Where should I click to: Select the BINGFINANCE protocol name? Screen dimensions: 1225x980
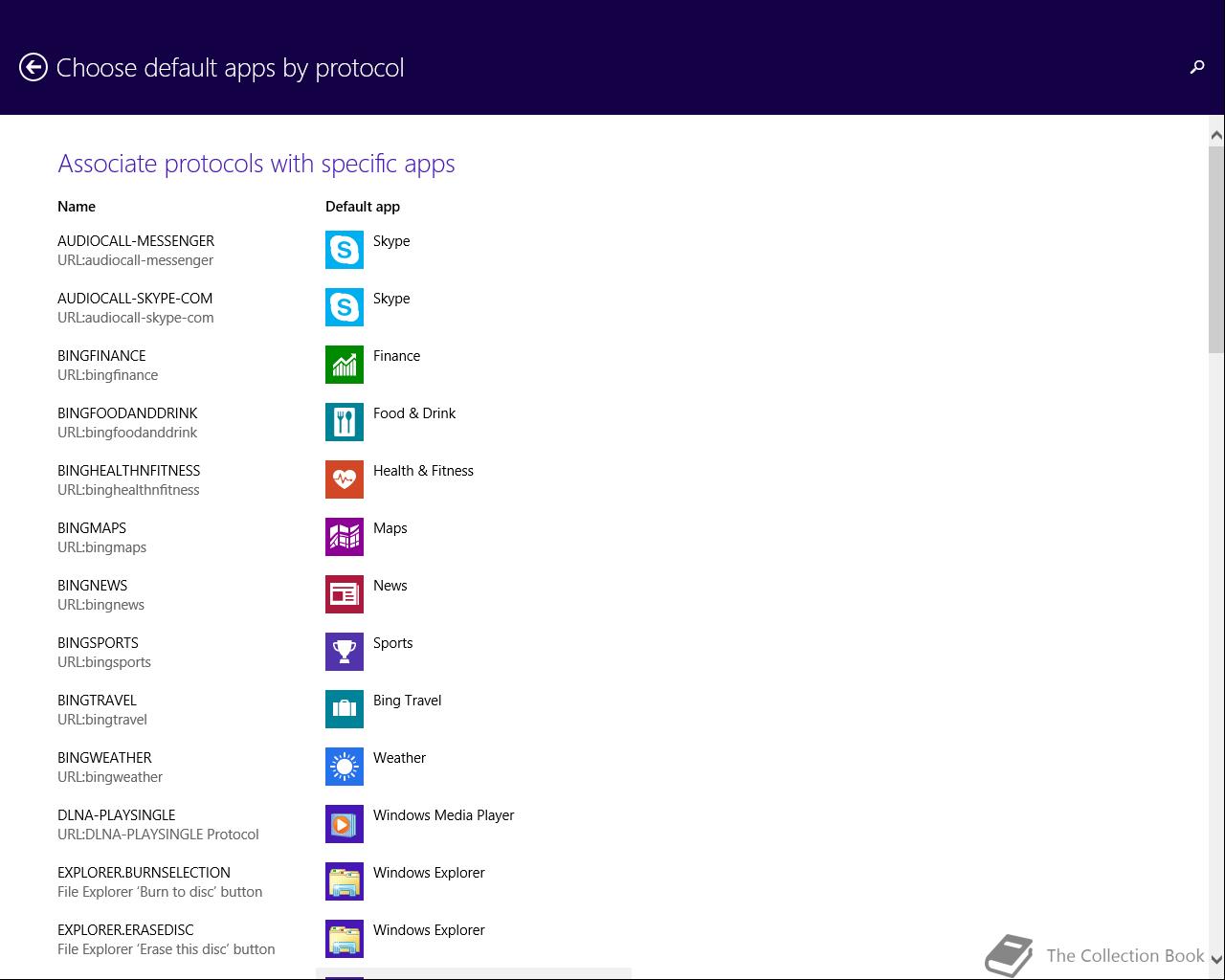(x=101, y=356)
